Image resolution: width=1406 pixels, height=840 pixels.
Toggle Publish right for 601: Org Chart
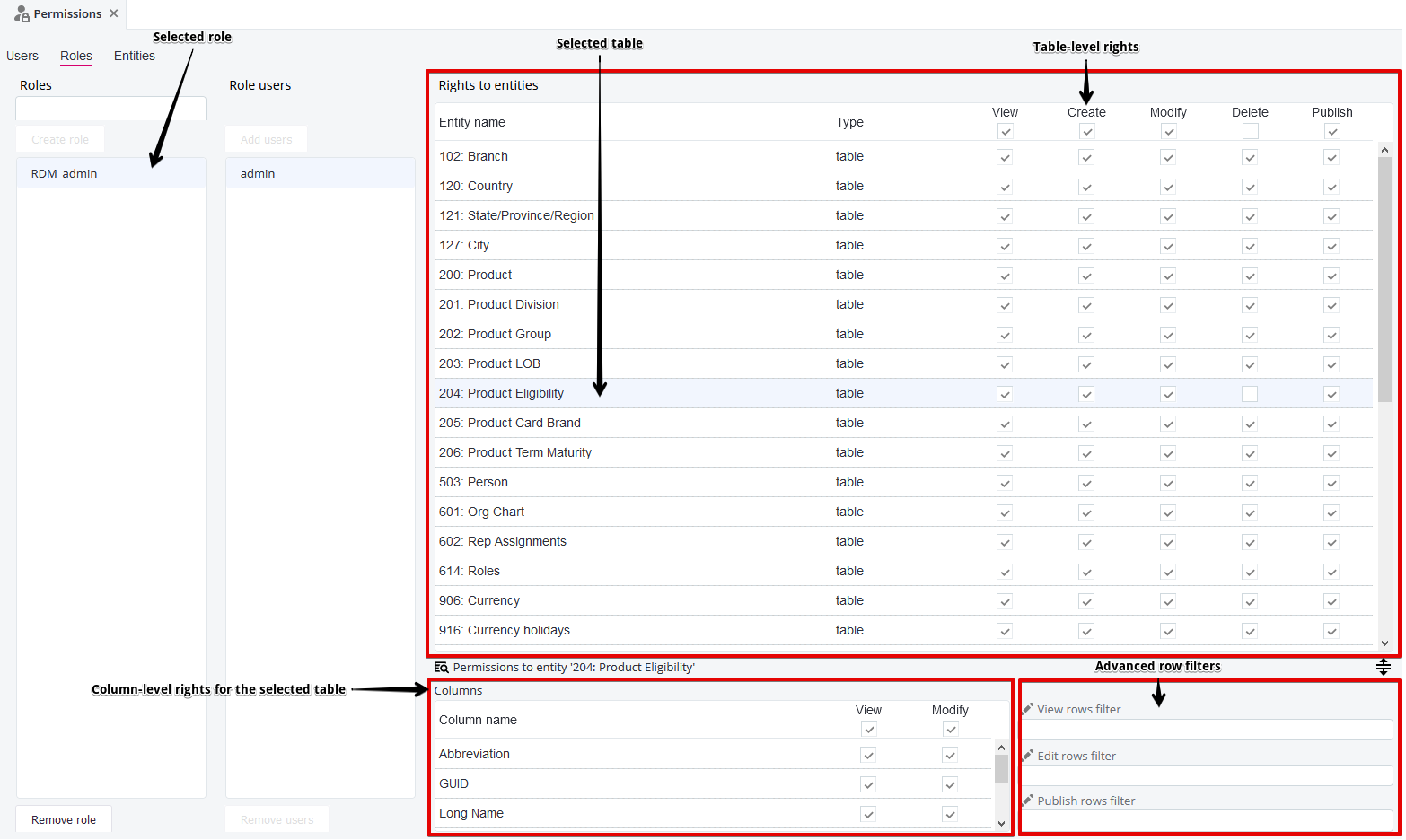(1331, 512)
